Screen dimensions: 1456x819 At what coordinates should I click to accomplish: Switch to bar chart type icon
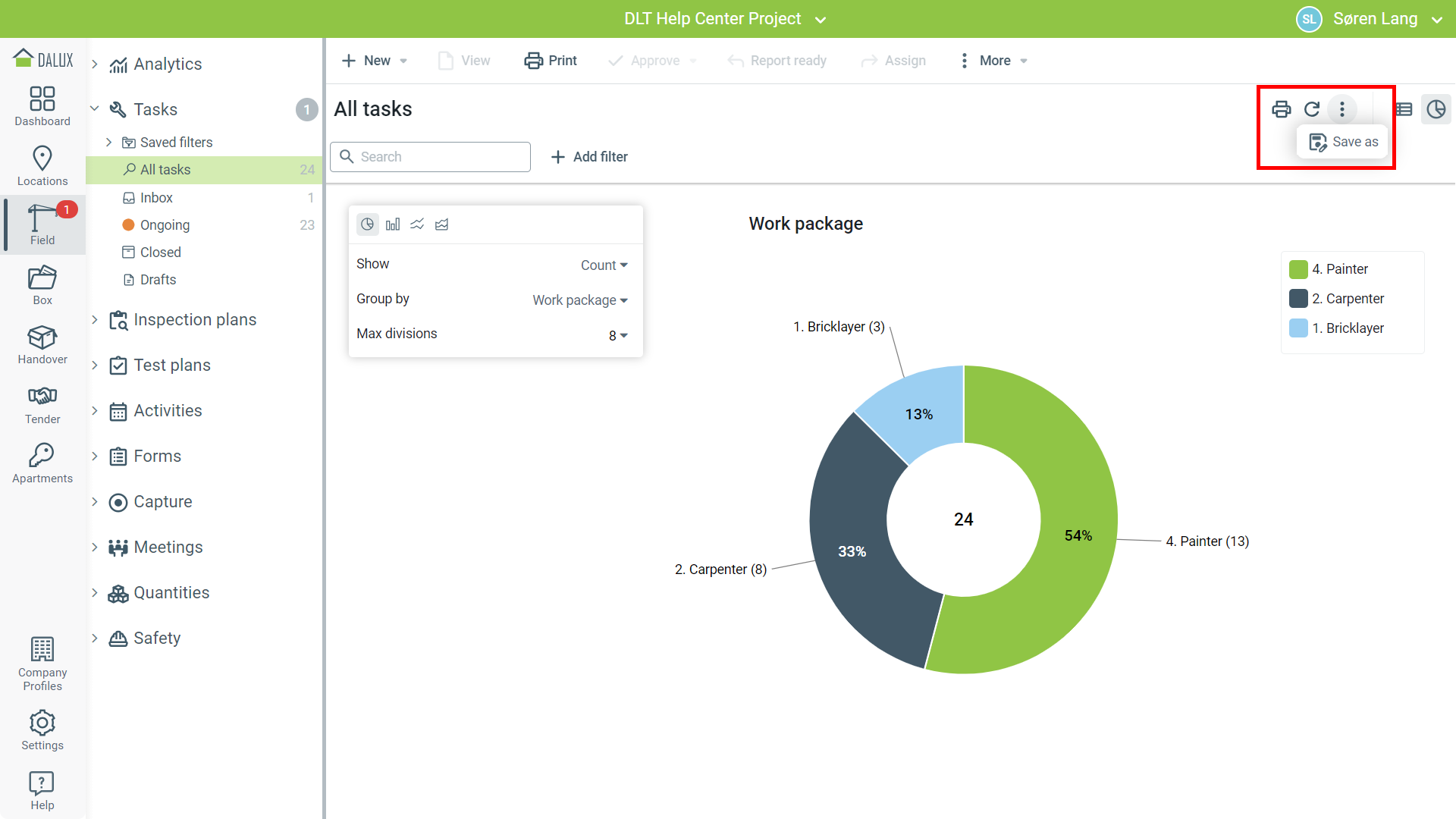pyautogui.click(x=393, y=224)
